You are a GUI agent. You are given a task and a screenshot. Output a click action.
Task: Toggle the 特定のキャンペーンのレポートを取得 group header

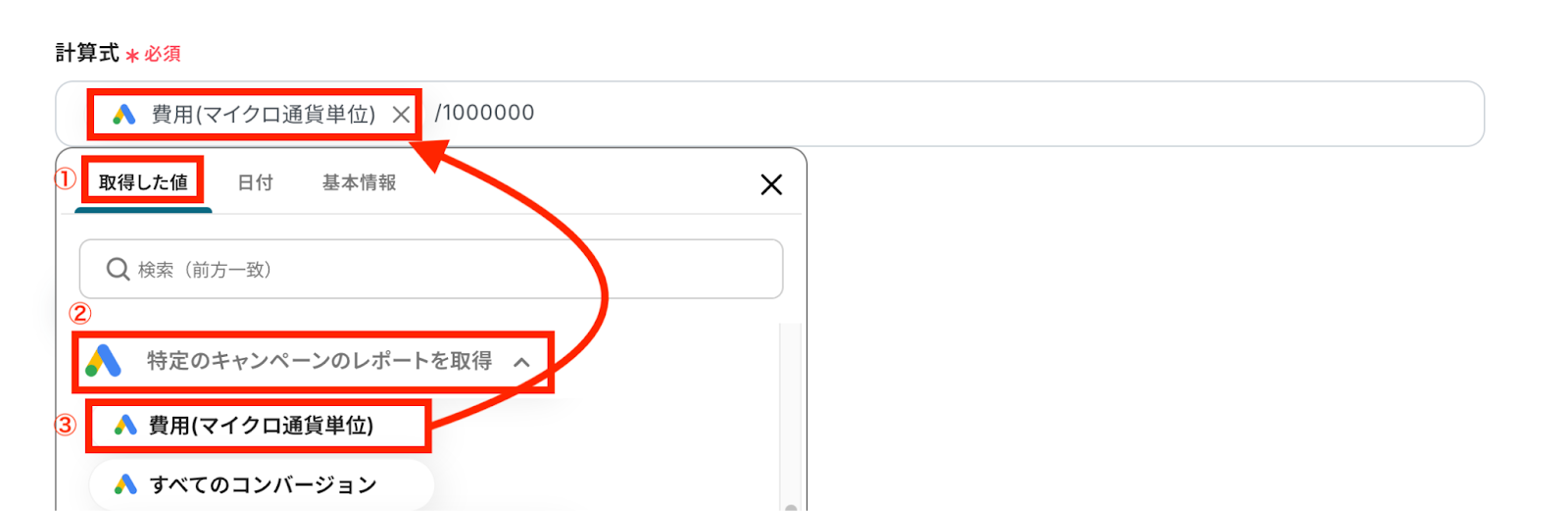[x=313, y=362]
